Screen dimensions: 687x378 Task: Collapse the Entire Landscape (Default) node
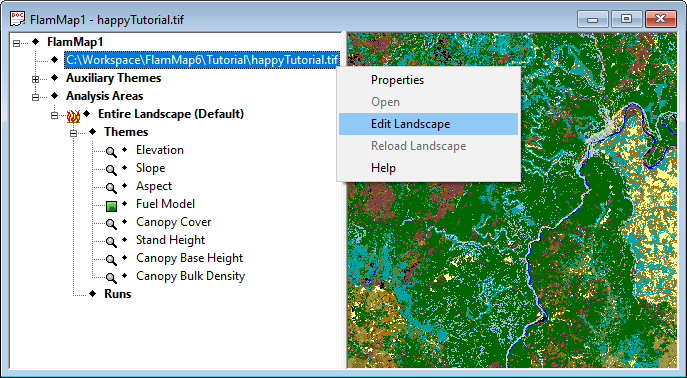point(54,115)
